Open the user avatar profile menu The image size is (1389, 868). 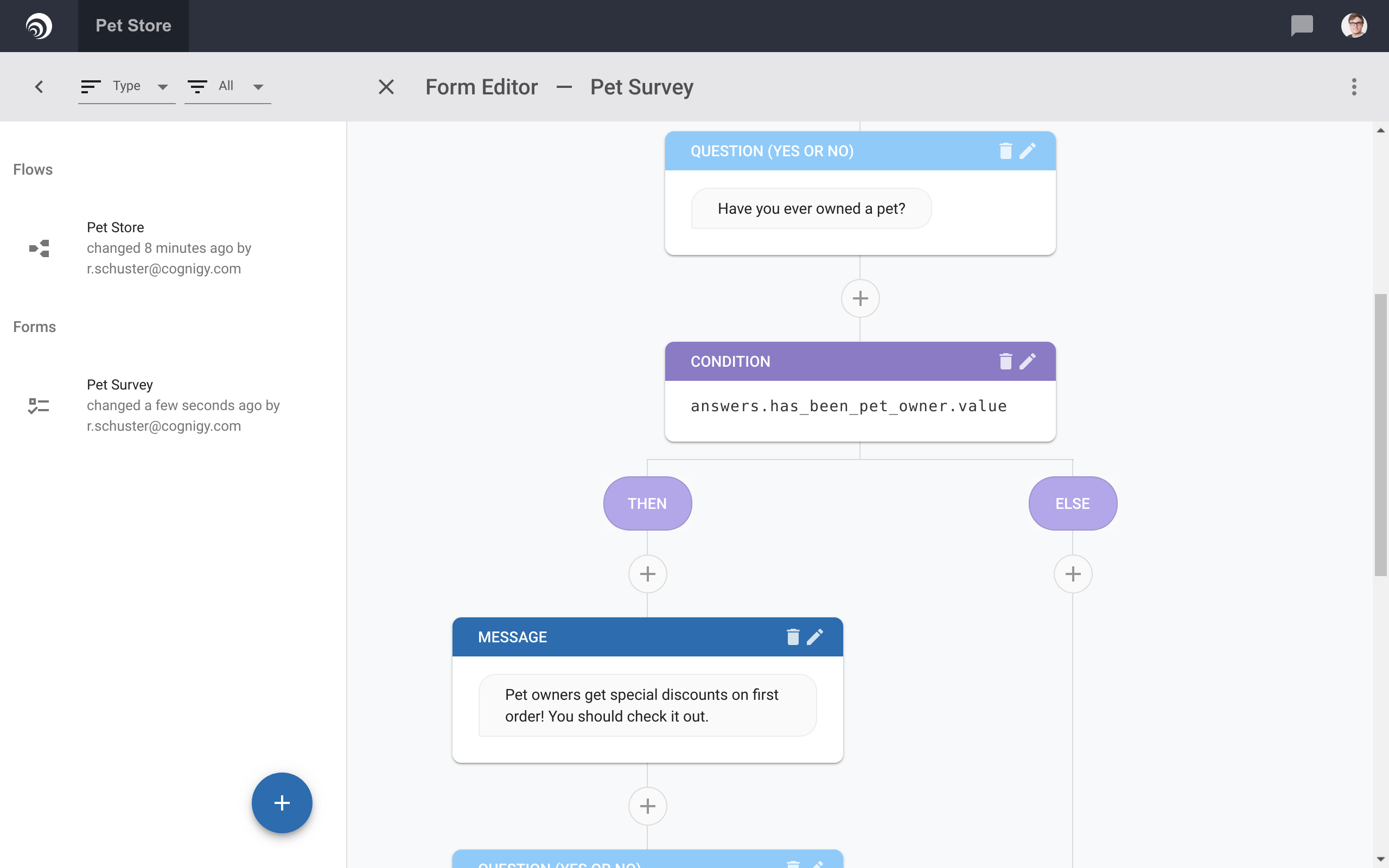click(x=1353, y=25)
